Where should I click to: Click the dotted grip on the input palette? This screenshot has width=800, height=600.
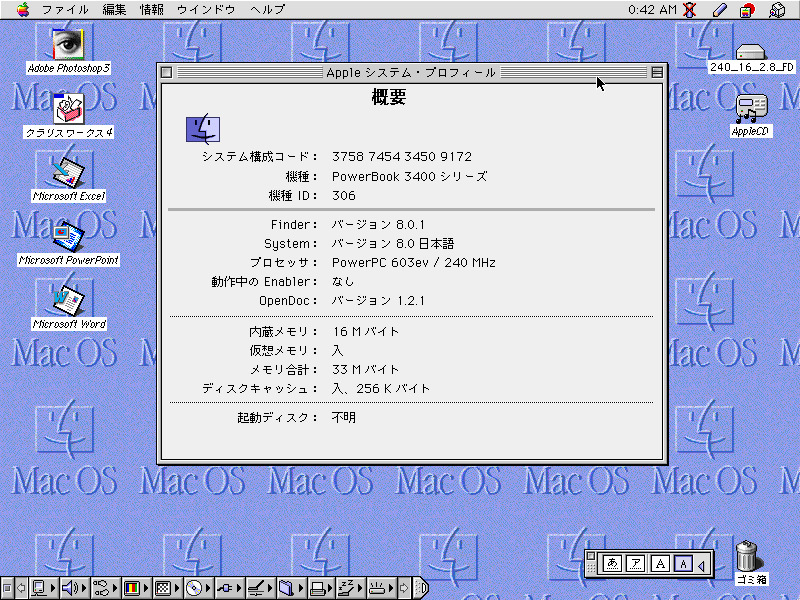click(x=591, y=568)
